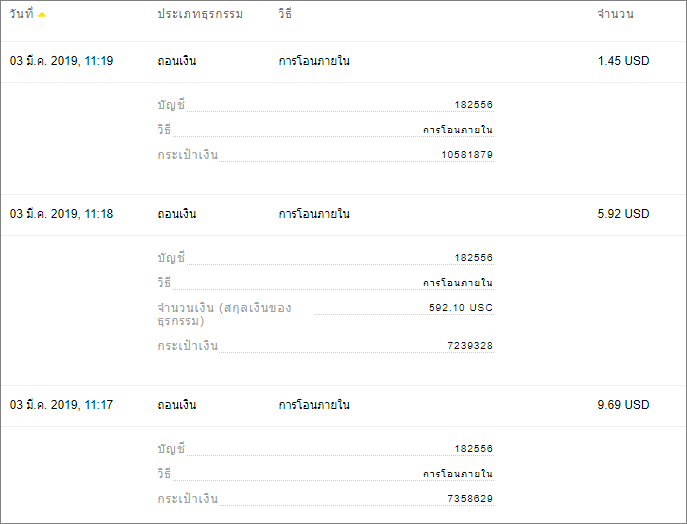Collapse the 11:17 withdrawal transaction row
Viewport: 687px width, 524px height.
(x=344, y=405)
